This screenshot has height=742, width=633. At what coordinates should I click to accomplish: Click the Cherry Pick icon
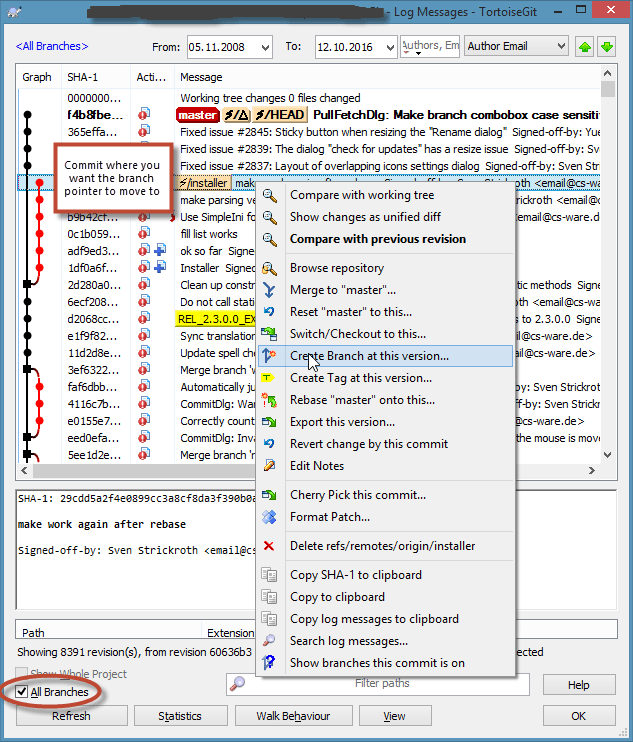coord(270,495)
